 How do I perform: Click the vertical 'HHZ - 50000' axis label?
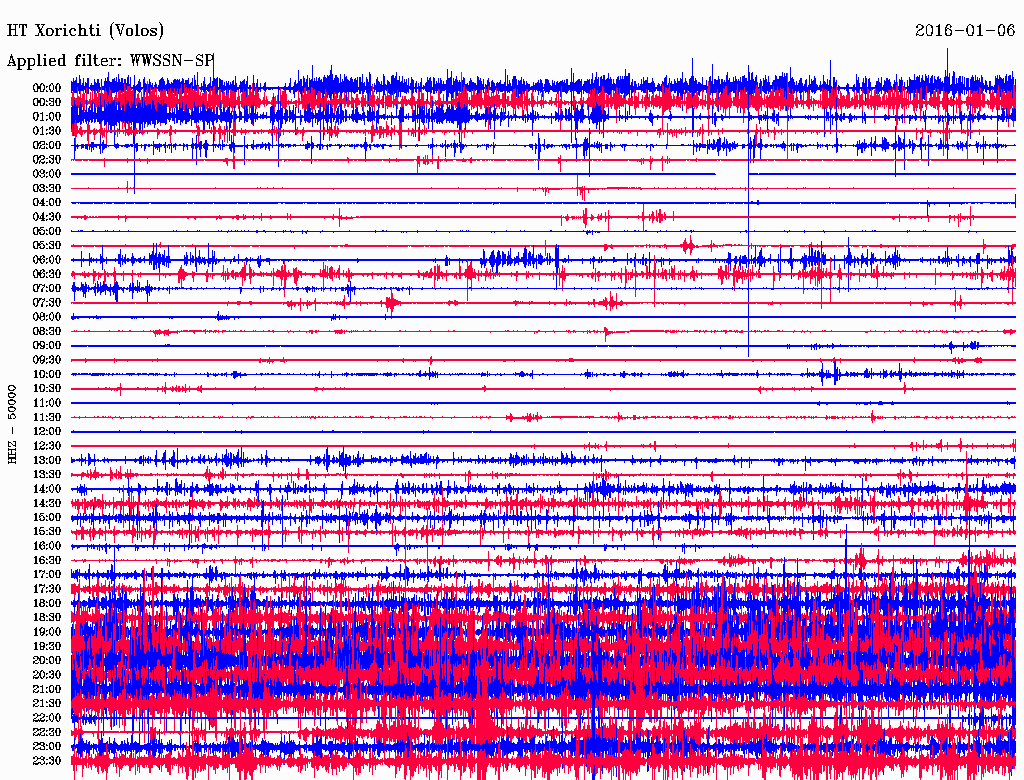(x=12, y=425)
